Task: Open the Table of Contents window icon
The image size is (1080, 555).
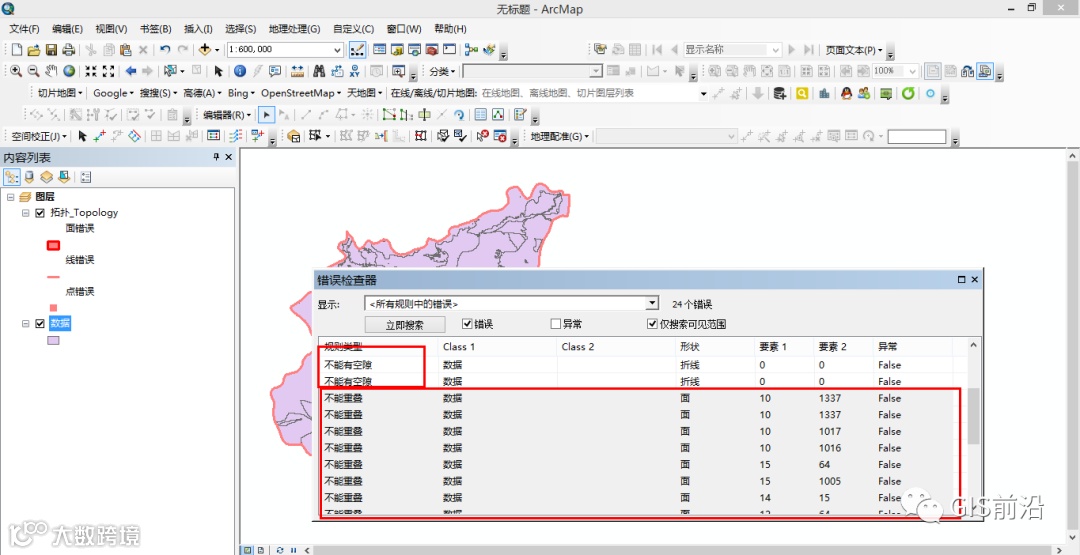Action: coord(379,50)
